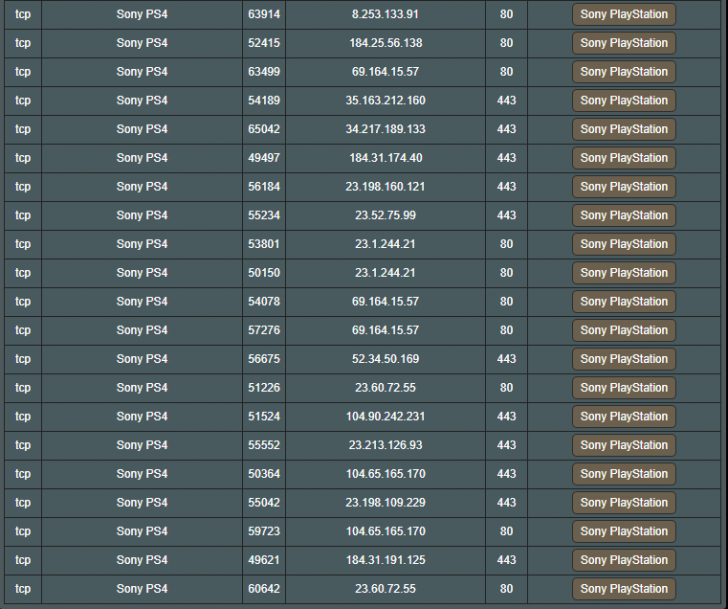This screenshot has height=609, width=728.
Task: Click Sony PlayStation button in port 63914 row
Action: point(624,14)
